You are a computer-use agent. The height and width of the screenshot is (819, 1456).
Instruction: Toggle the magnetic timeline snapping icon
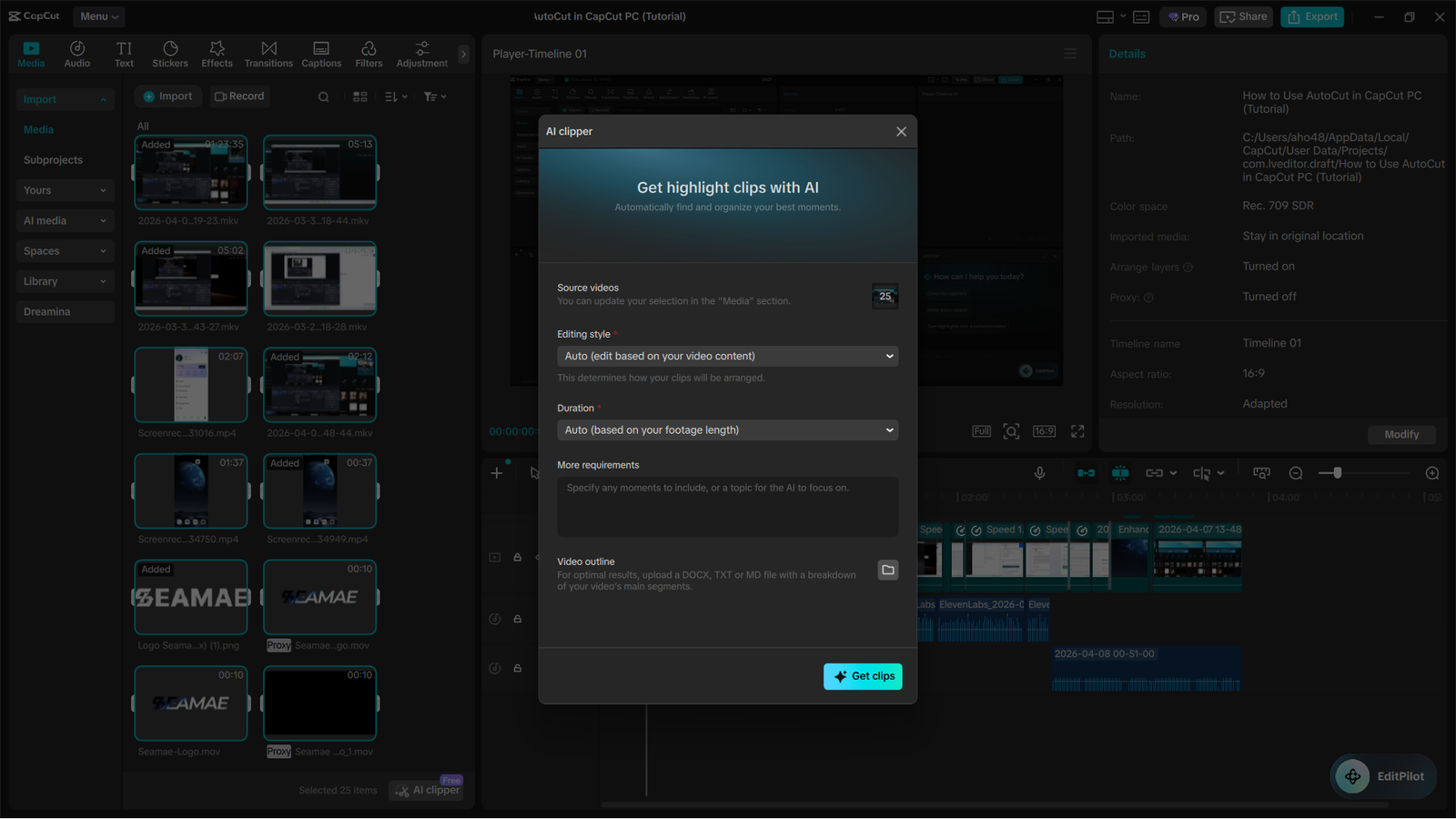[x=1120, y=472]
